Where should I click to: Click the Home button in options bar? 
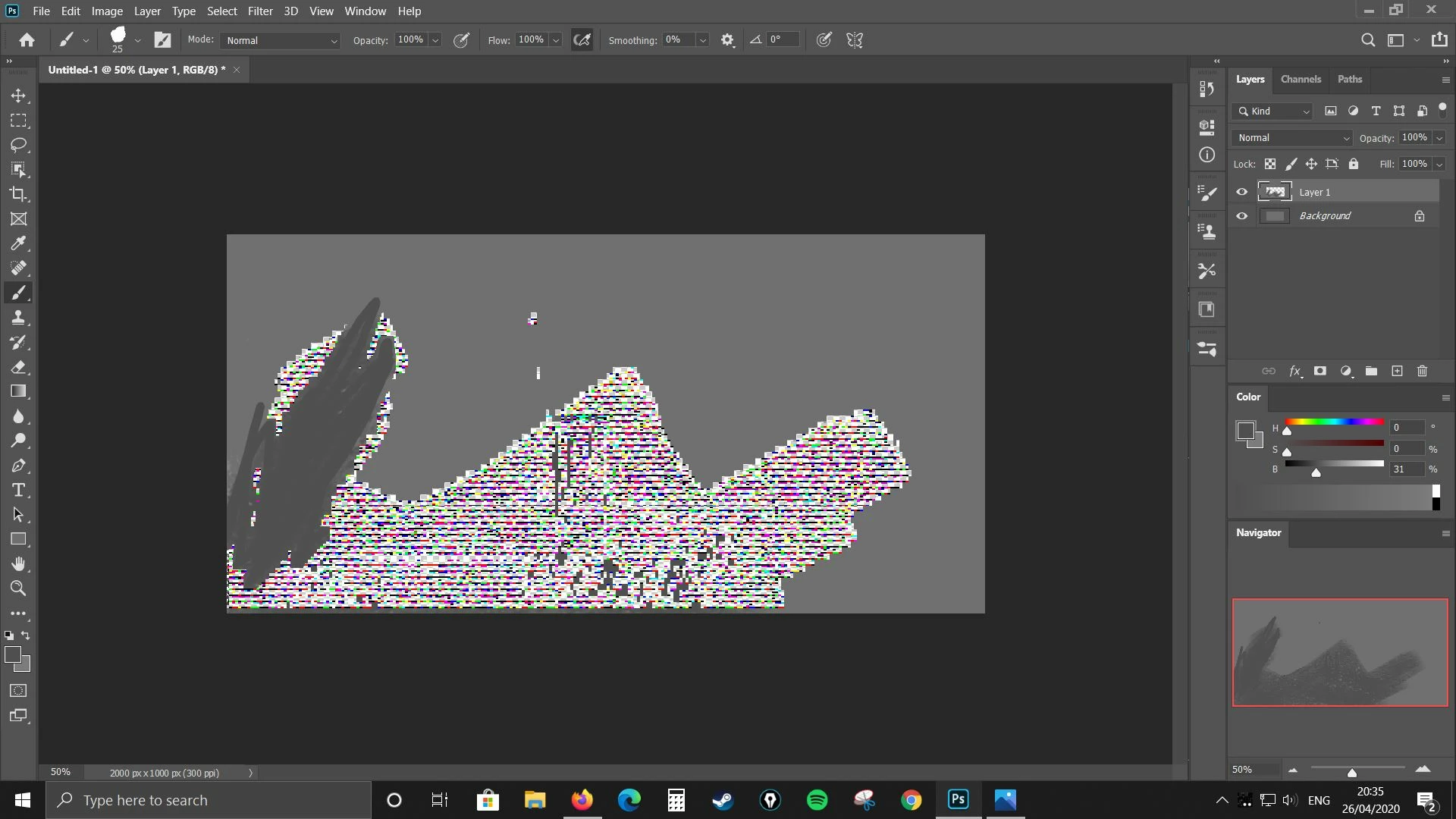(x=27, y=40)
